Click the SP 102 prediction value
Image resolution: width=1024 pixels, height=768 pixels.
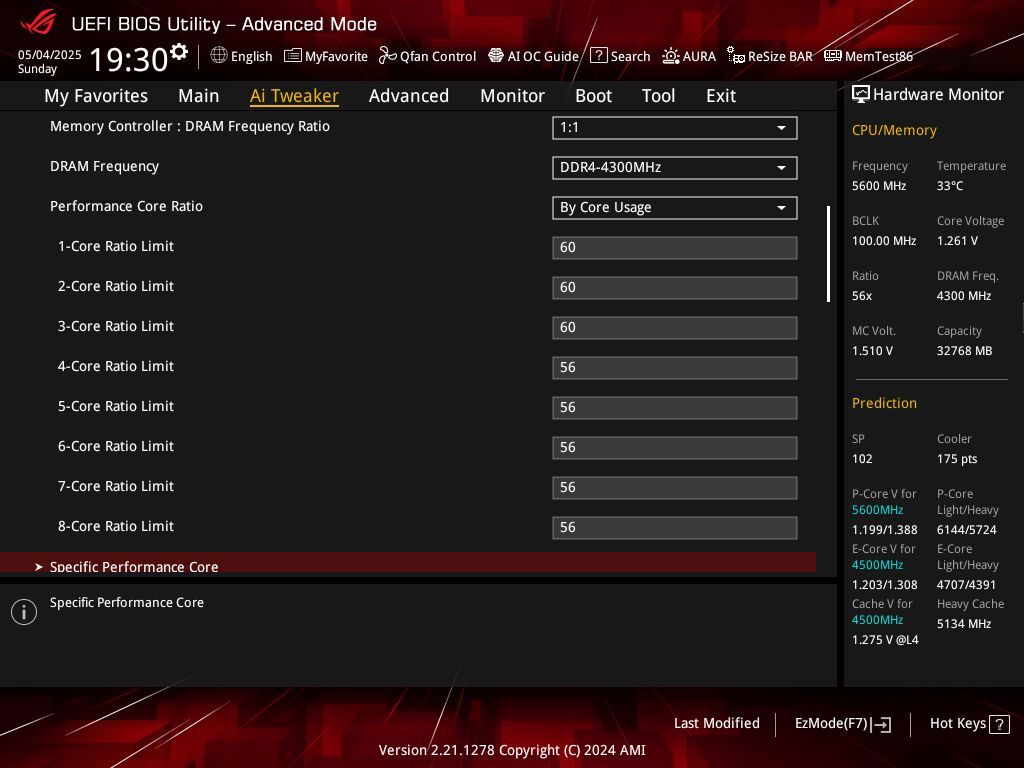[x=862, y=458]
